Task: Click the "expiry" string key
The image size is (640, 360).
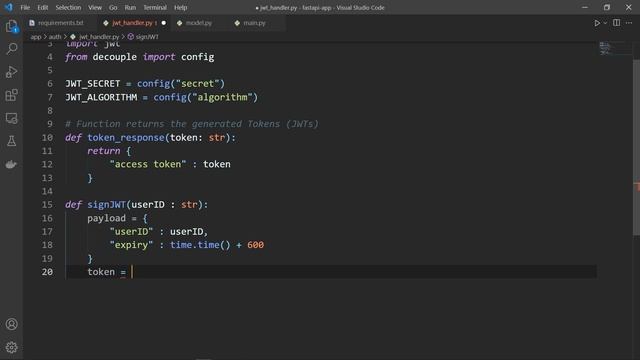Action: click(x=131, y=245)
